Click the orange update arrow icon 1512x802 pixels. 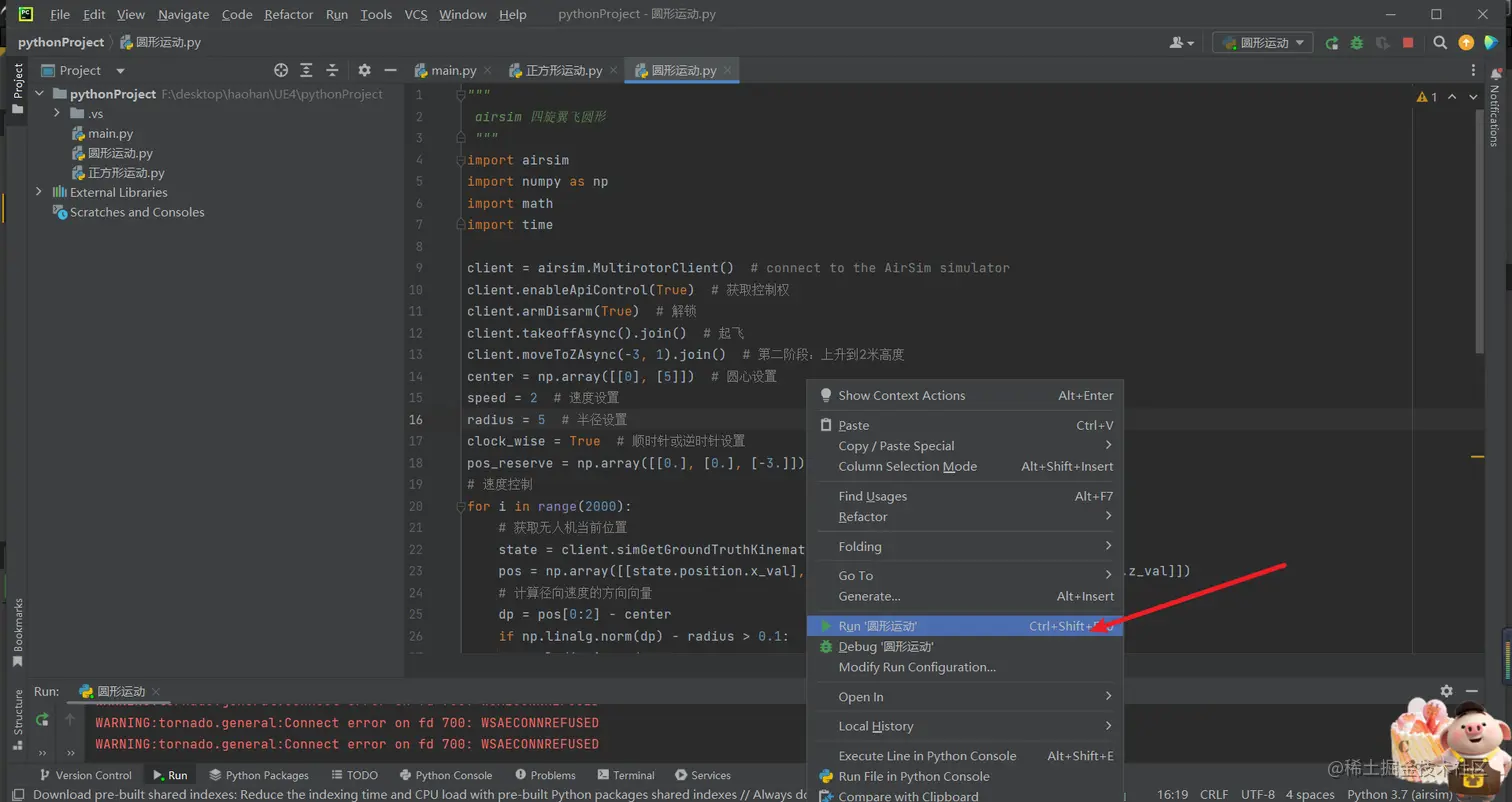[1466, 43]
